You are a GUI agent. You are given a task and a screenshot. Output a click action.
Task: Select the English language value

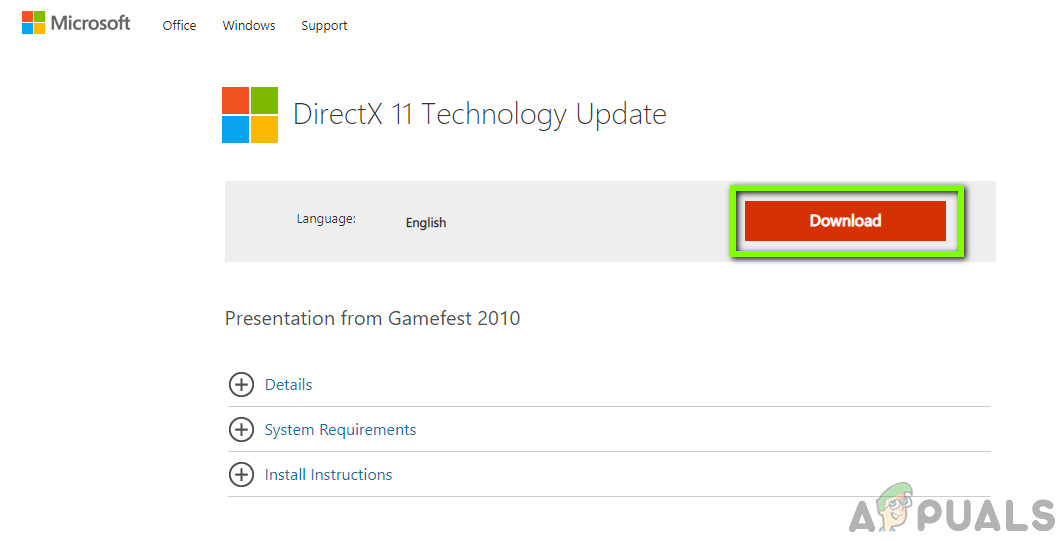426,223
